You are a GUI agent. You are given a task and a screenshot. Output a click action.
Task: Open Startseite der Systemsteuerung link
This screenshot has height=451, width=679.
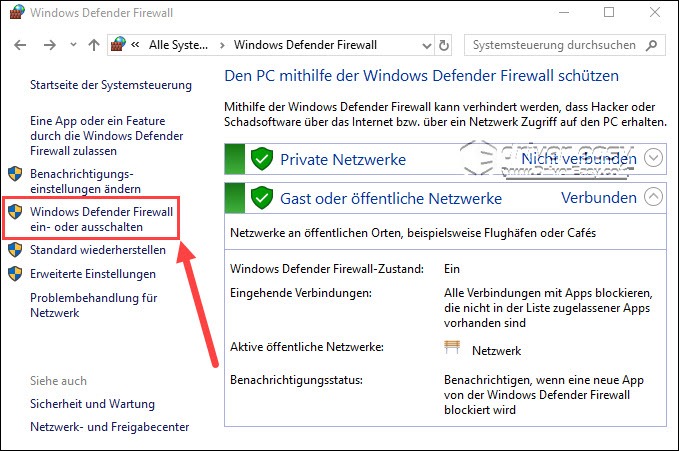[x=95, y=86]
